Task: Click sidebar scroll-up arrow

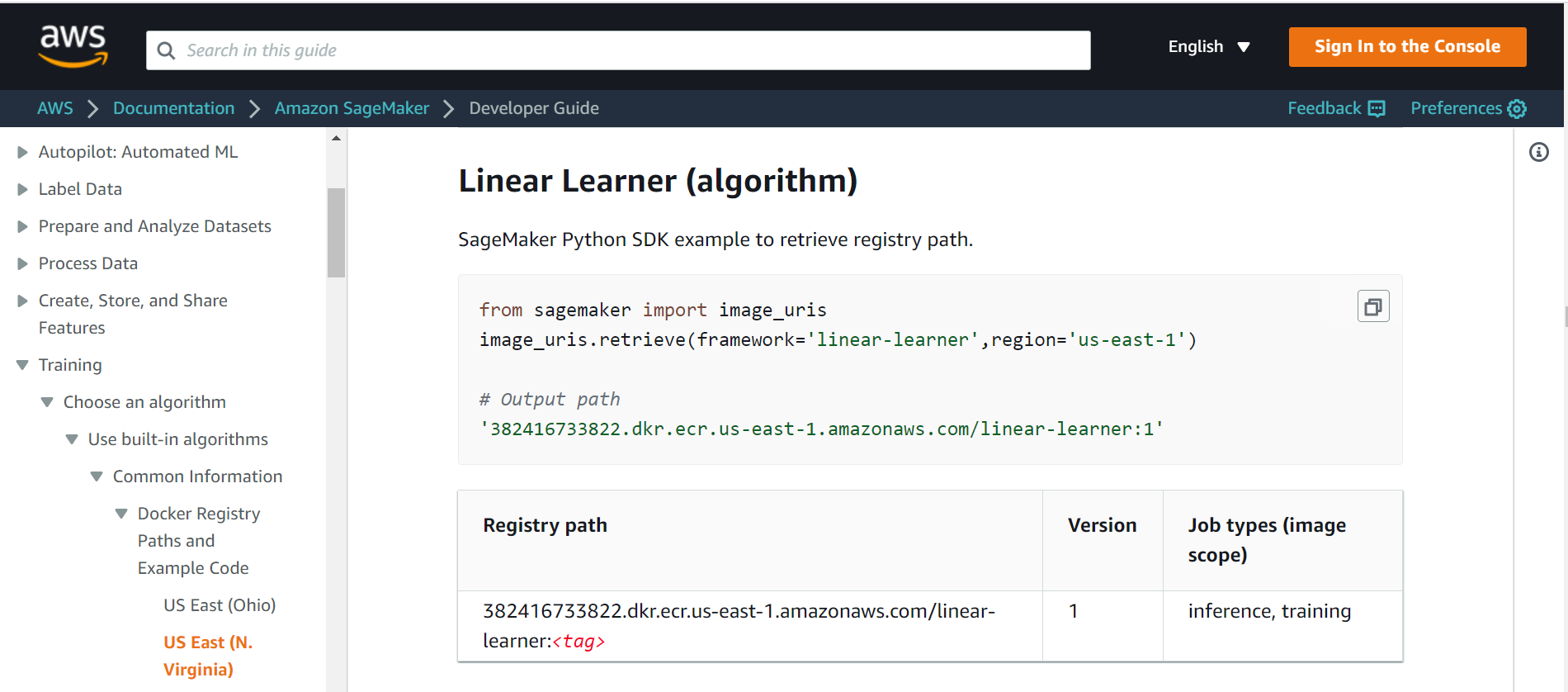Action: [x=336, y=138]
